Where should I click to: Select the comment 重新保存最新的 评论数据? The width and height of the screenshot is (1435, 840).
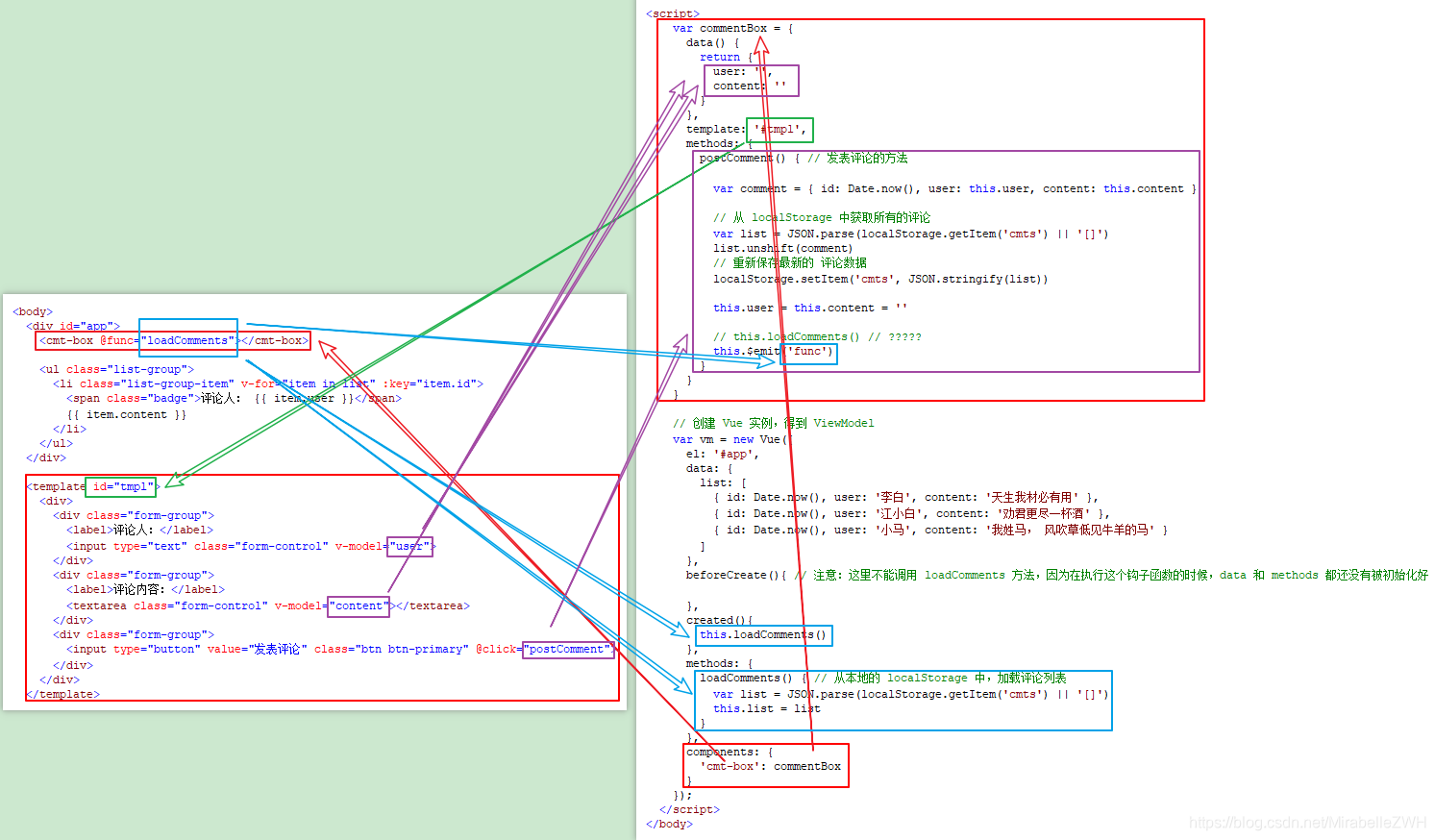(790, 262)
